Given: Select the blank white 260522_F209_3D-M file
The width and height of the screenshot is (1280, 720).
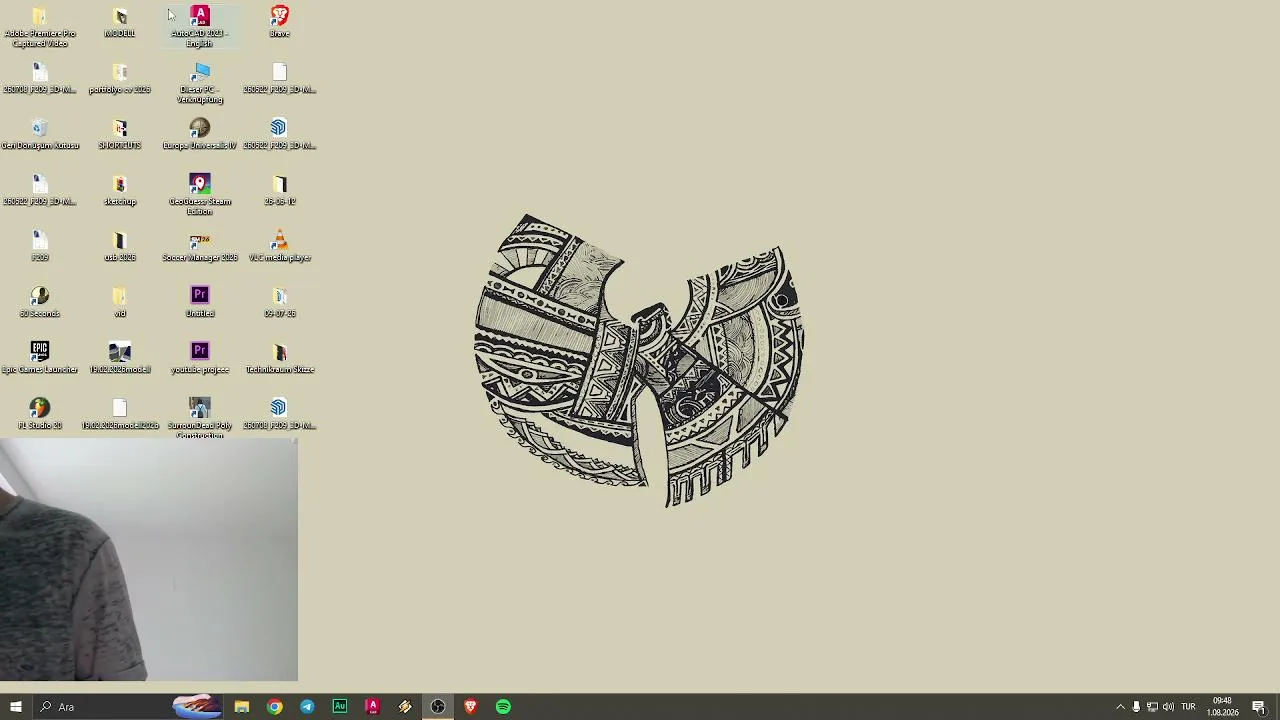Looking at the screenshot, I should (x=280, y=79).
